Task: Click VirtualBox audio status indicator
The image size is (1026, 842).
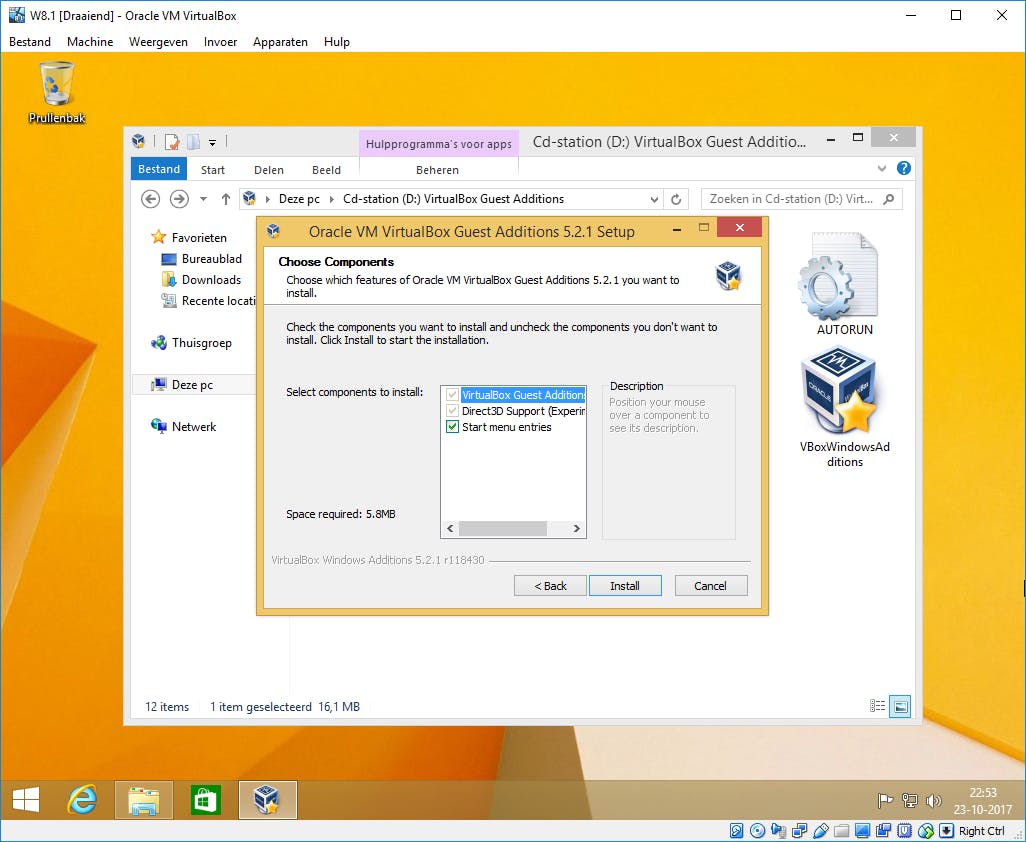Action: tap(779, 831)
